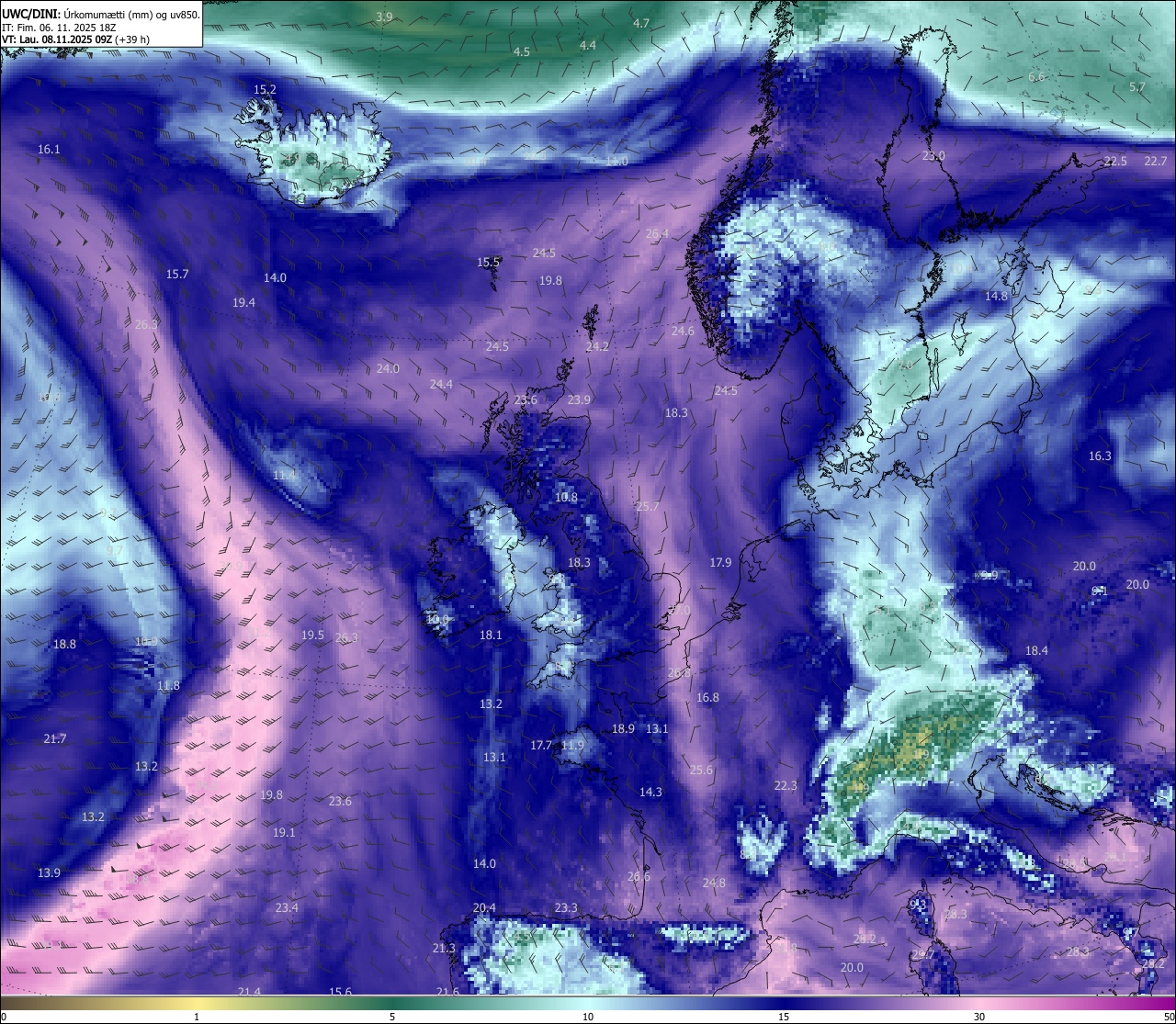
Task: Click the '26.4' value label
Action: click(x=657, y=233)
